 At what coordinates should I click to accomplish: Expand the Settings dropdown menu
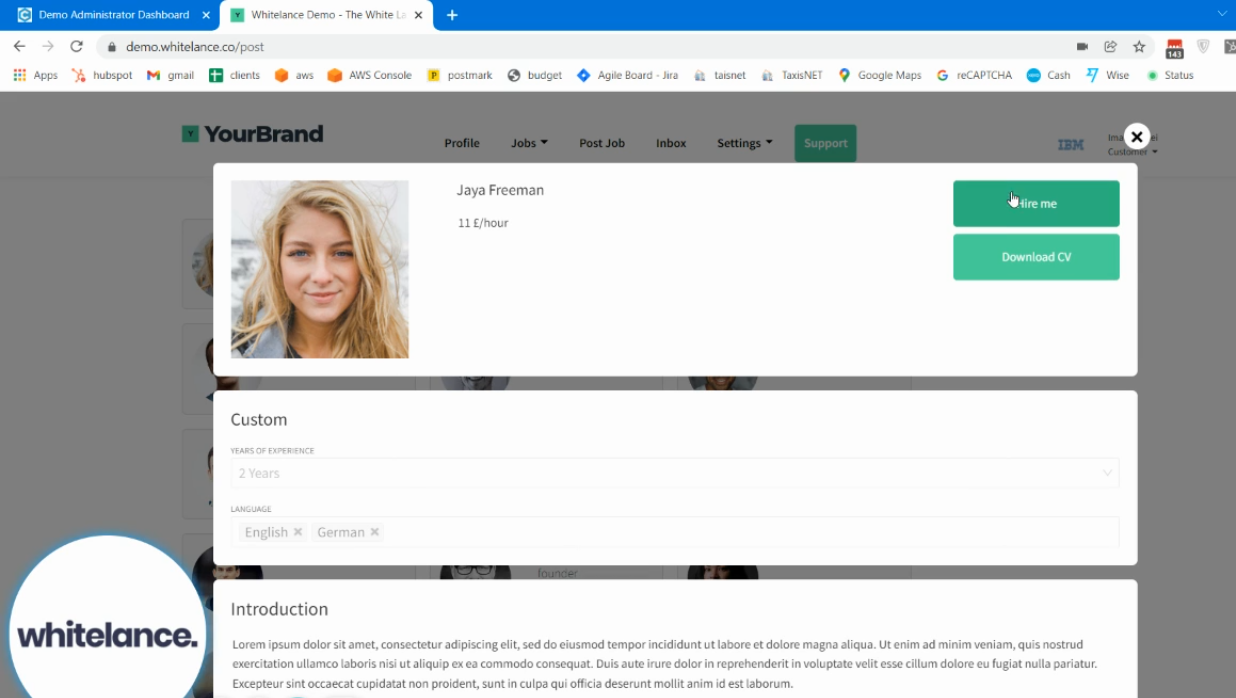tap(744, 143)
